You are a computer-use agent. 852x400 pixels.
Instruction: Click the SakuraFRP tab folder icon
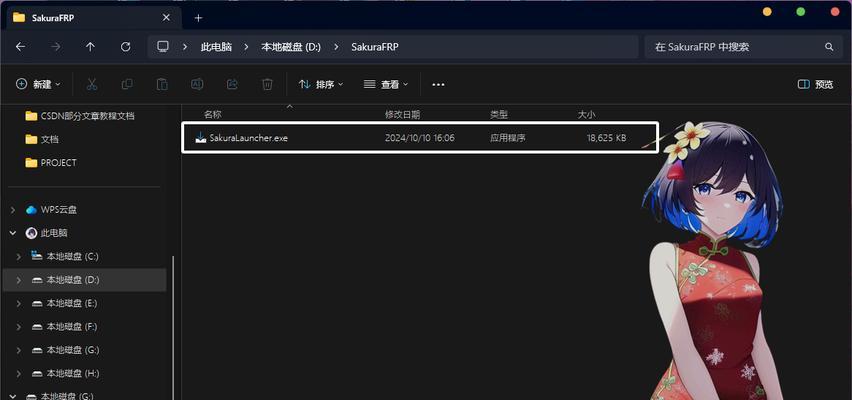point(19,17)
